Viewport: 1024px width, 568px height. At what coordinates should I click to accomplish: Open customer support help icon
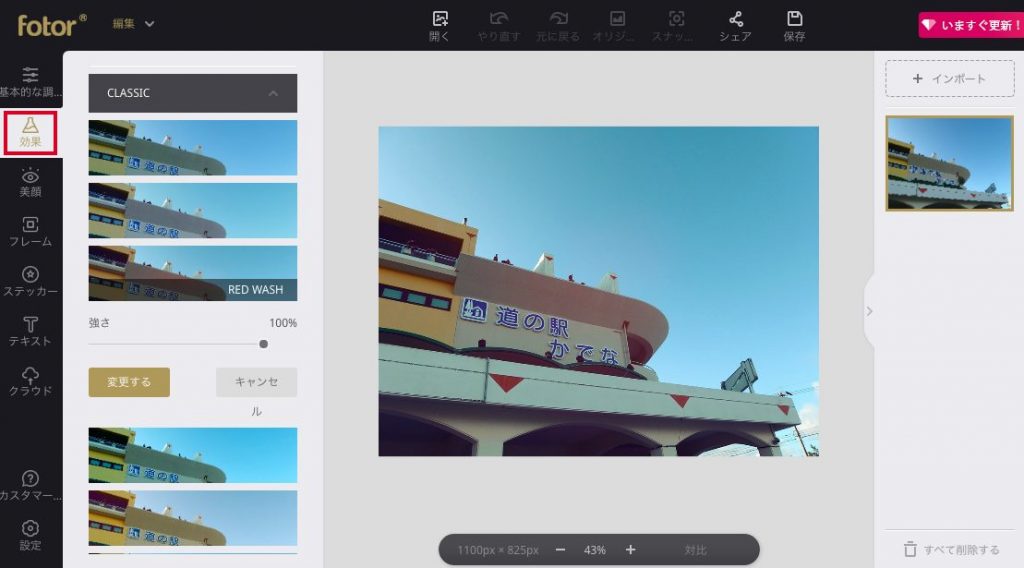click(30, 486)
